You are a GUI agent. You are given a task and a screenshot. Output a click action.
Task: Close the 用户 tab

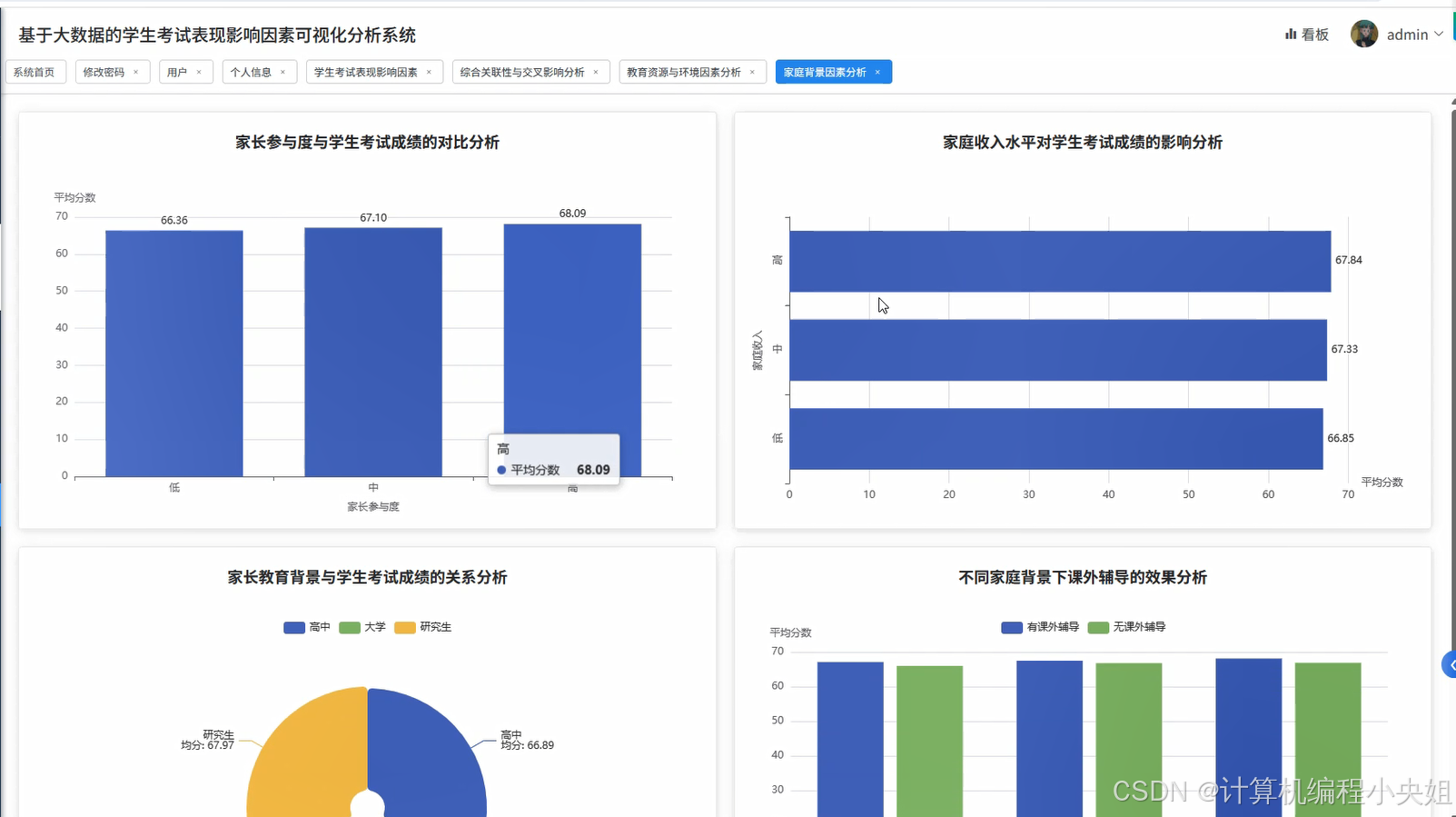click(199, 72)
